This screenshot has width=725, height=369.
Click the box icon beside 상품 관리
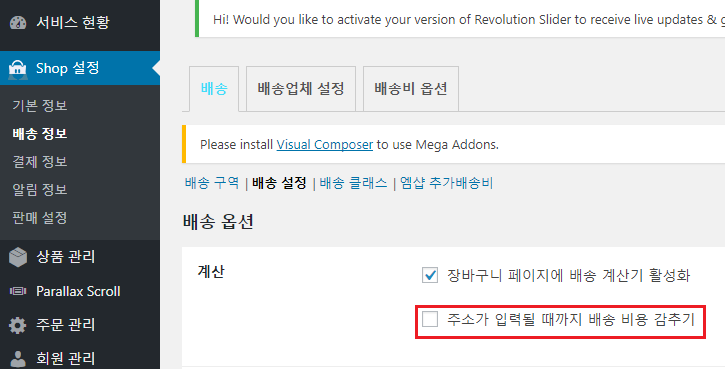[18, 257]
